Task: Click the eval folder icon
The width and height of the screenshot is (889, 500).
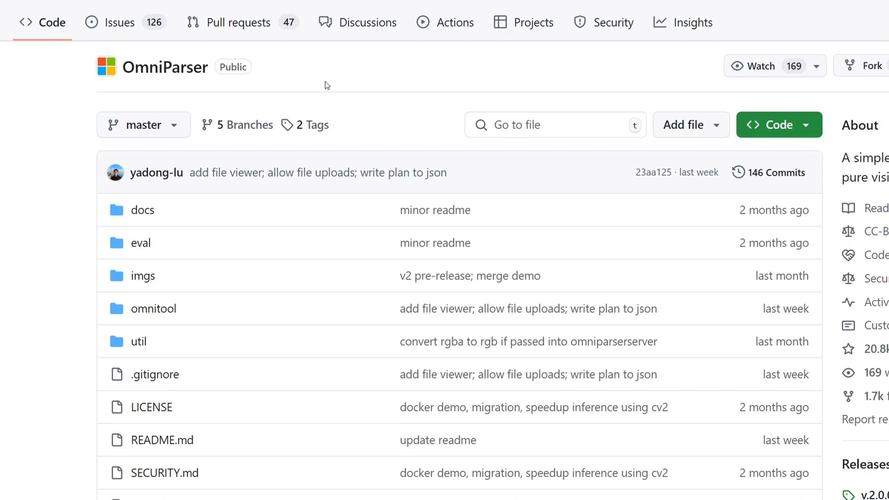Action: 117,243
